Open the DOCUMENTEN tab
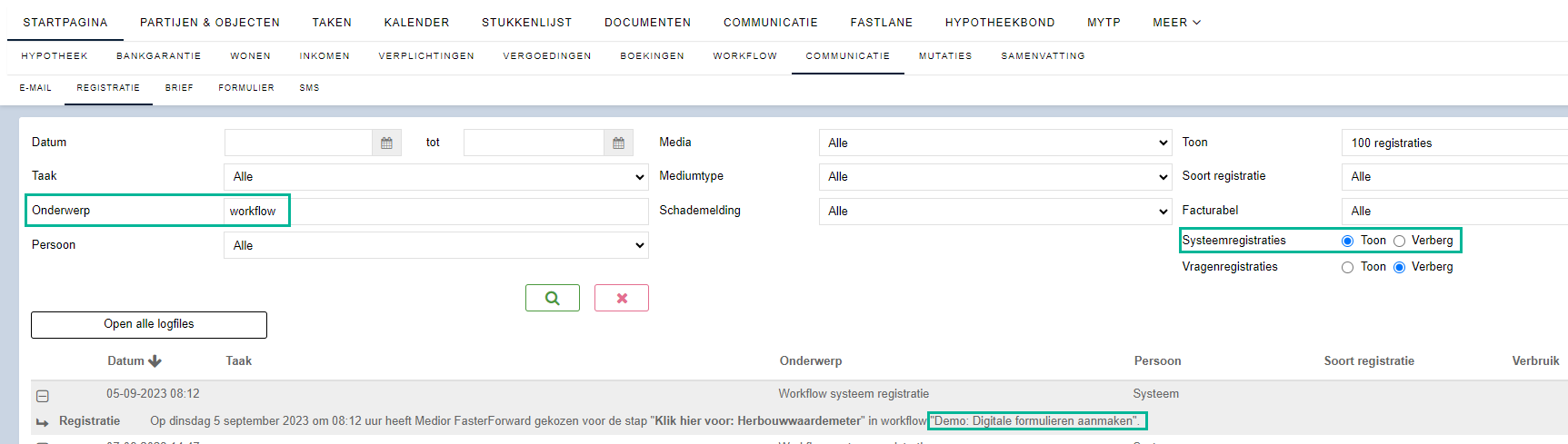This screenshot has width=1568, height=444. 648,23
